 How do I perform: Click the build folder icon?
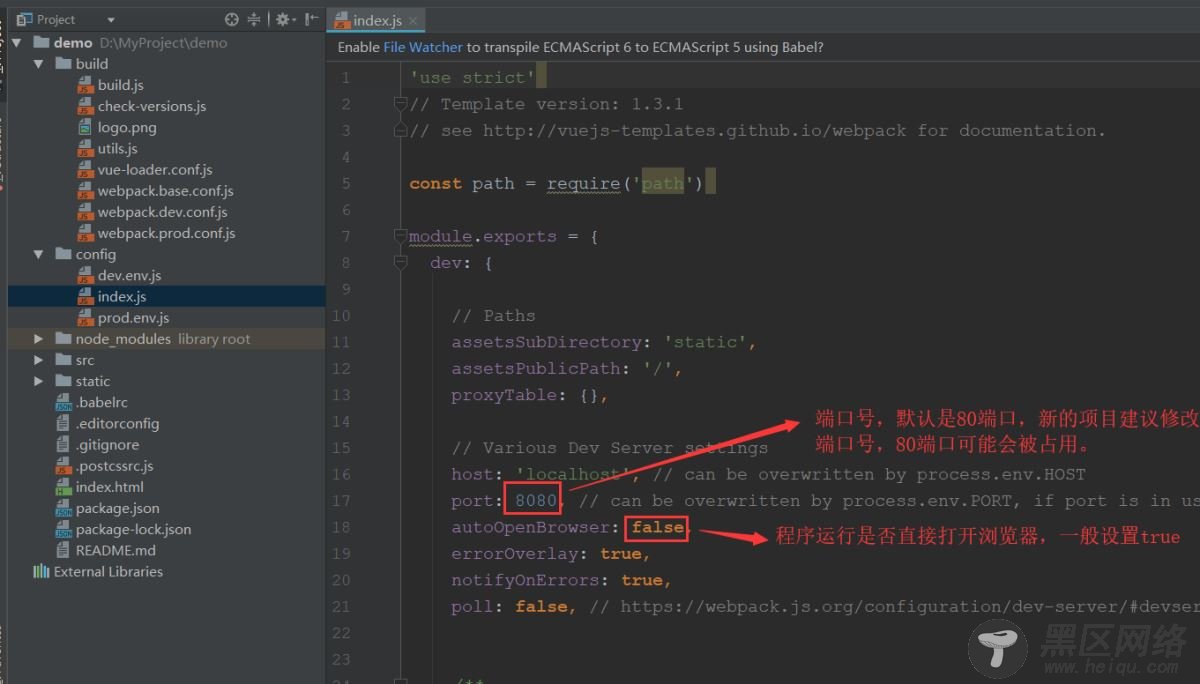tap(63, 63)
